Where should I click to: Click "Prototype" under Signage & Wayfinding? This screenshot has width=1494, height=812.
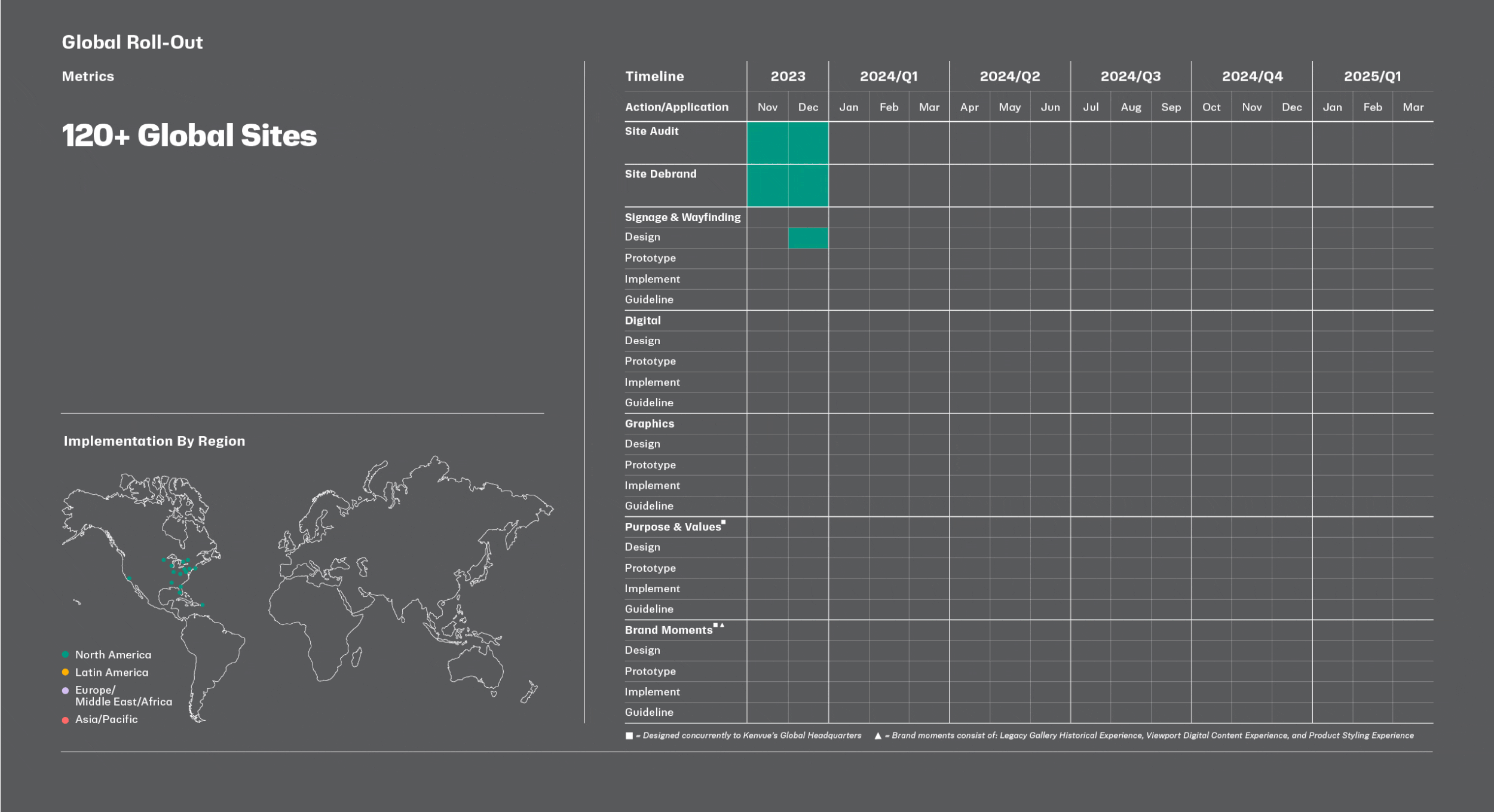tap(650, 258)
